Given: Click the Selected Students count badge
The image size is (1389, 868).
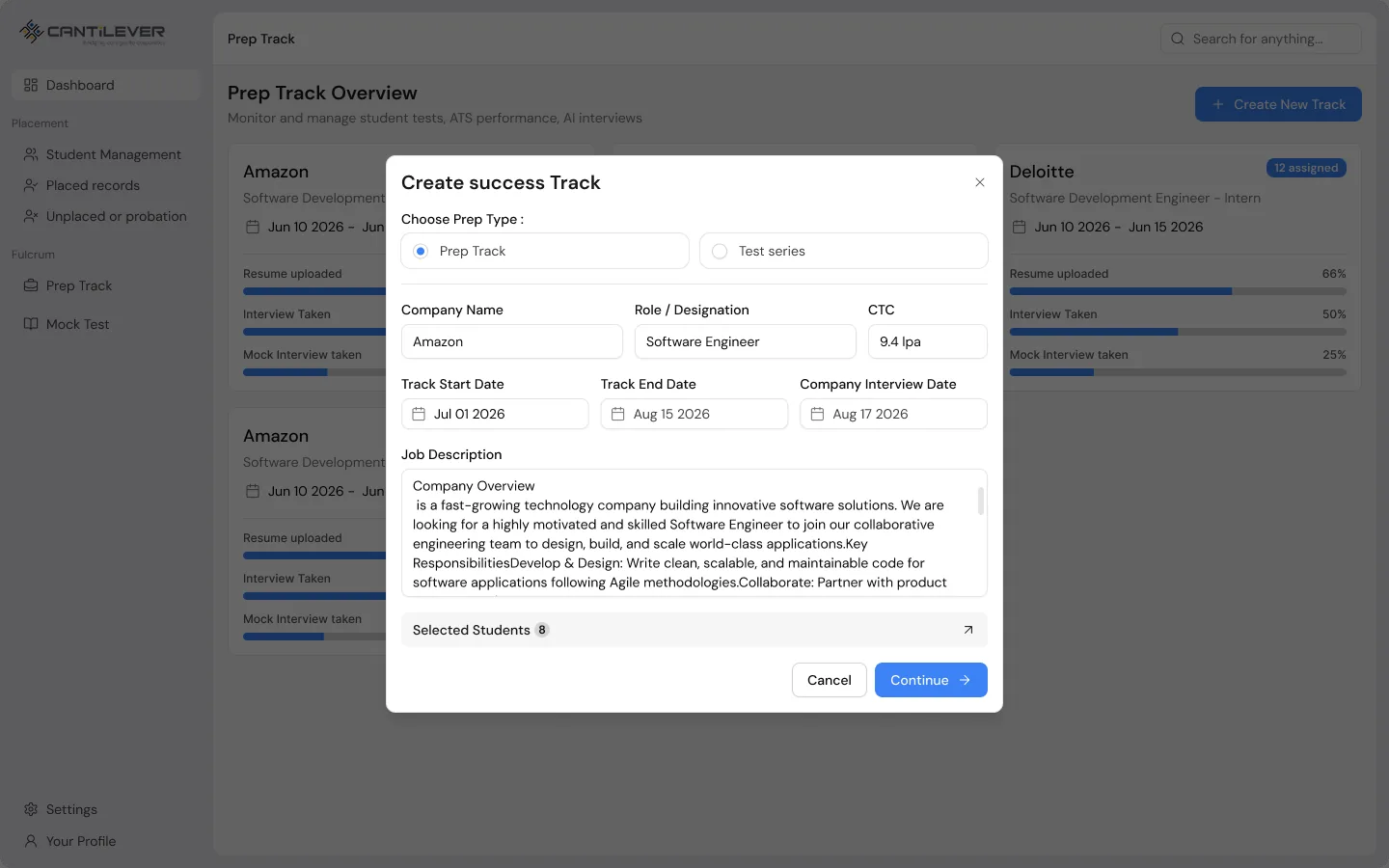Looking at the screenshot, I should point(542,630).
